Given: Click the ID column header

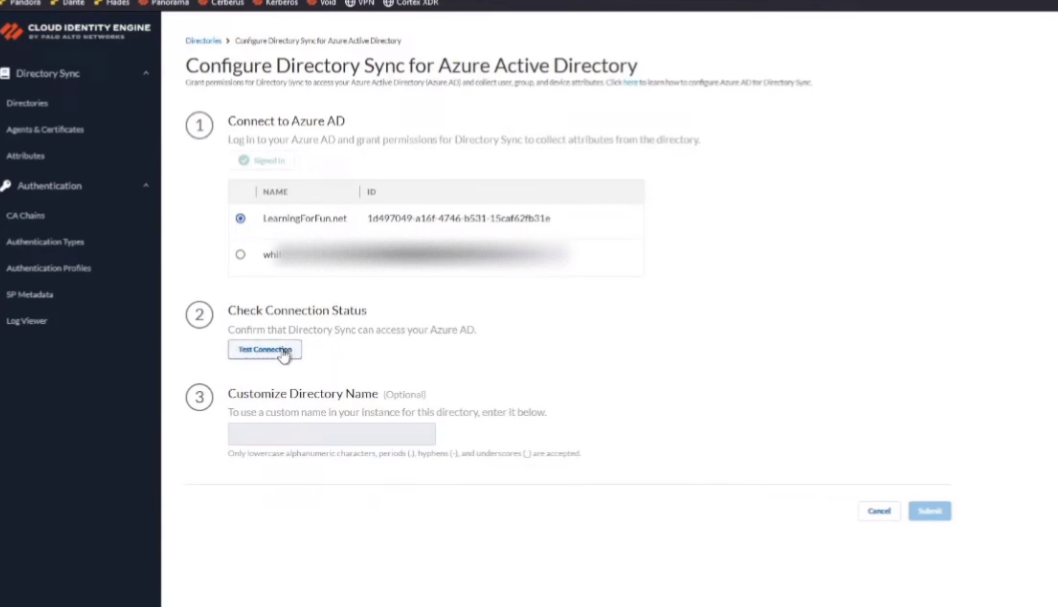Looking at the screenshot, I should pyautogui.click(x=371, y=192).
